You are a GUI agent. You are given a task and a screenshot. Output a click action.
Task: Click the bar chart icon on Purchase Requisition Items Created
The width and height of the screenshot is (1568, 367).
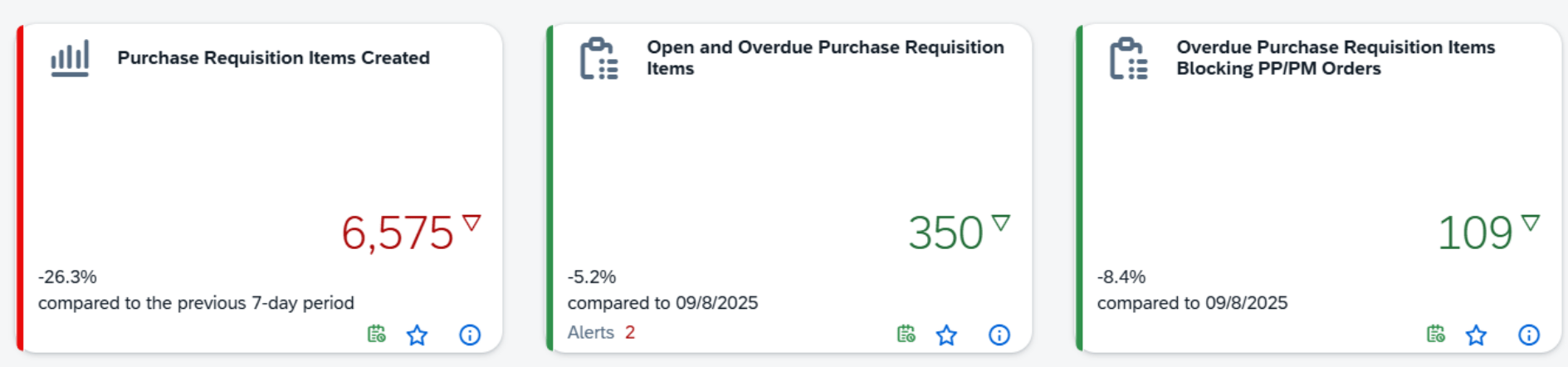70,58
